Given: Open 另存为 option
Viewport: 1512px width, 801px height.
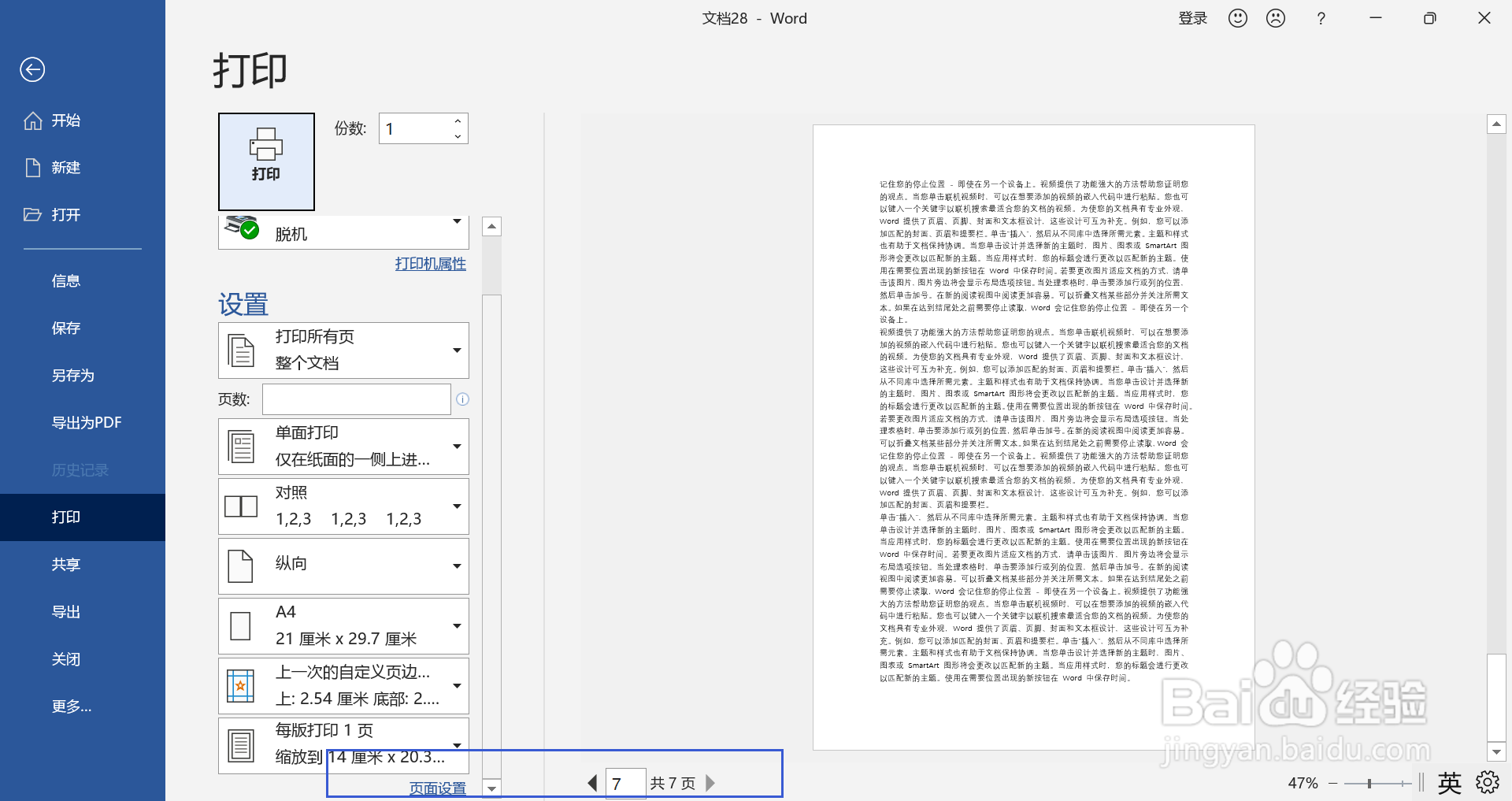Looking at the screenshot, I should [73, 376].
